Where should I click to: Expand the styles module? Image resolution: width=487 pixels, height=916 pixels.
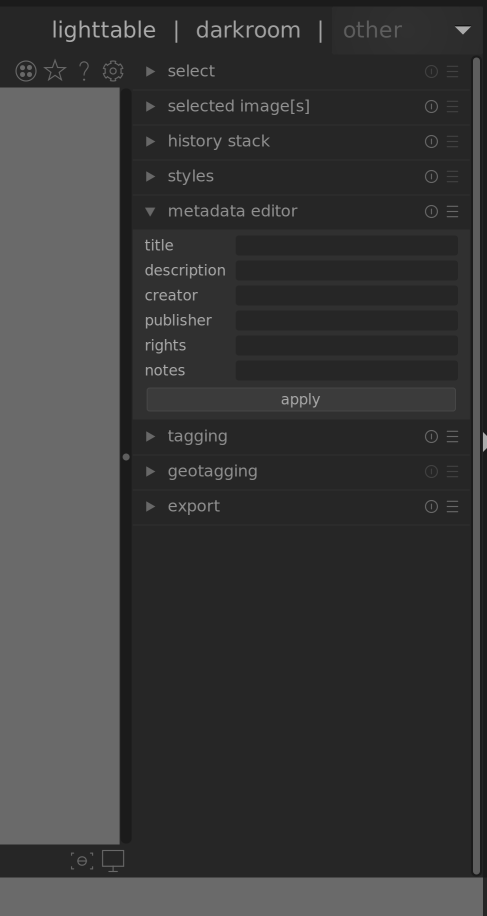pos(151,176)
